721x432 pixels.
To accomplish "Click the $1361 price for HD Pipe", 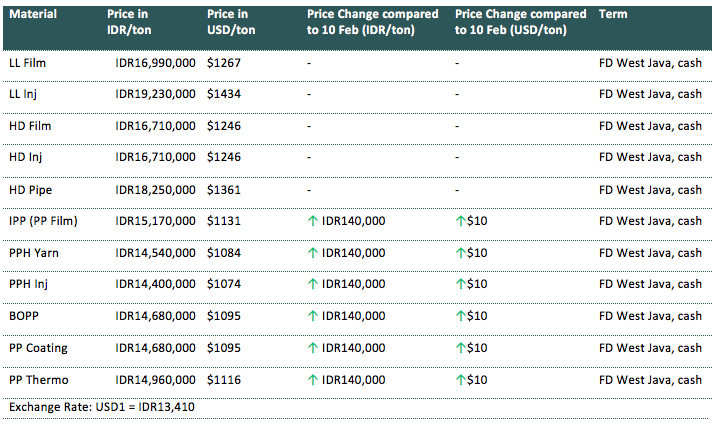I will [x=224, y=189].
